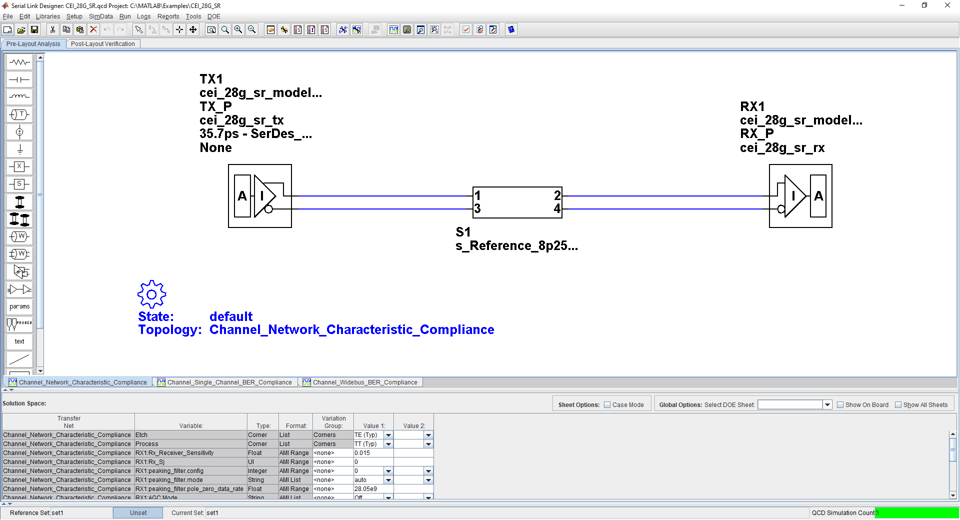Open the Channel_Widebus_BER_Compliance sheet tab
The height and width of the screenshot is (520, 960).
tap(364, 382)
